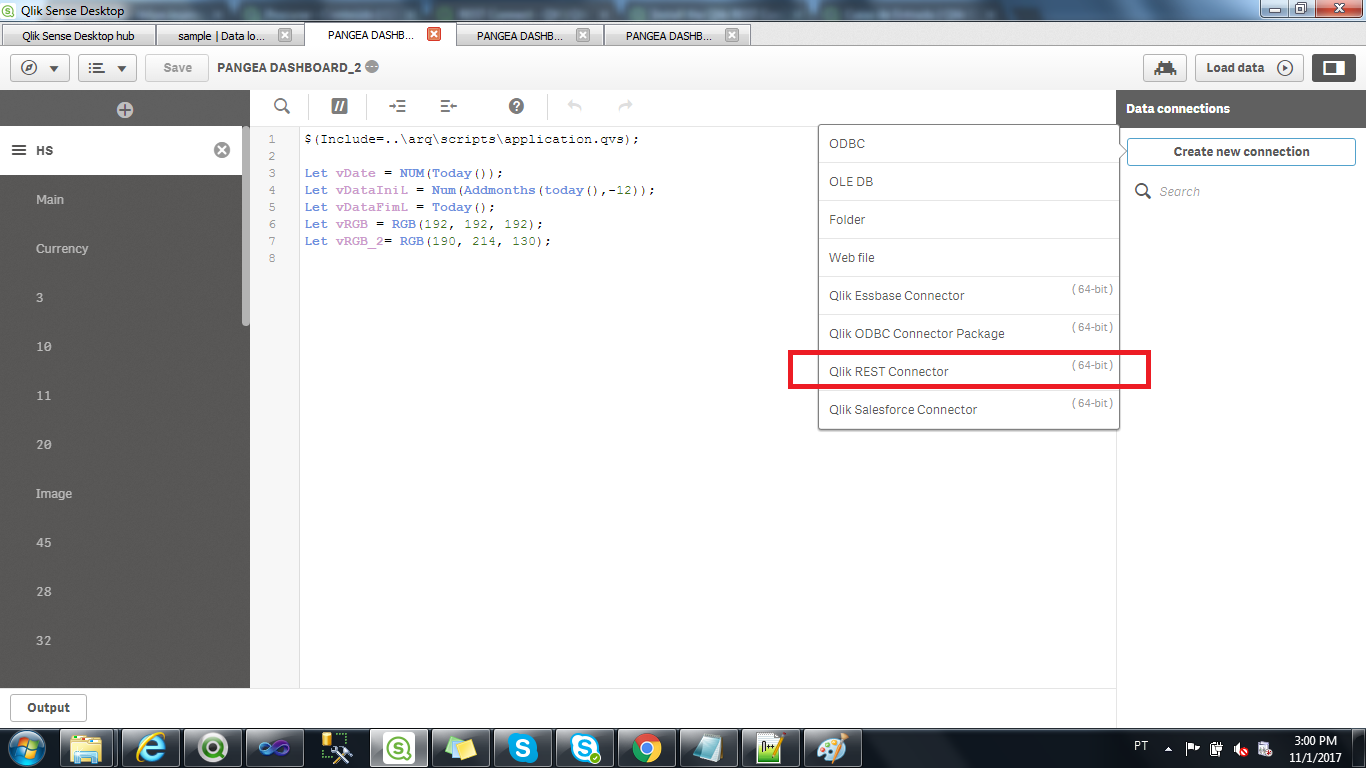Viewport: 1366px width, 768px height.
Task: Click the PT language indicator
Action: click(1141, 746)
